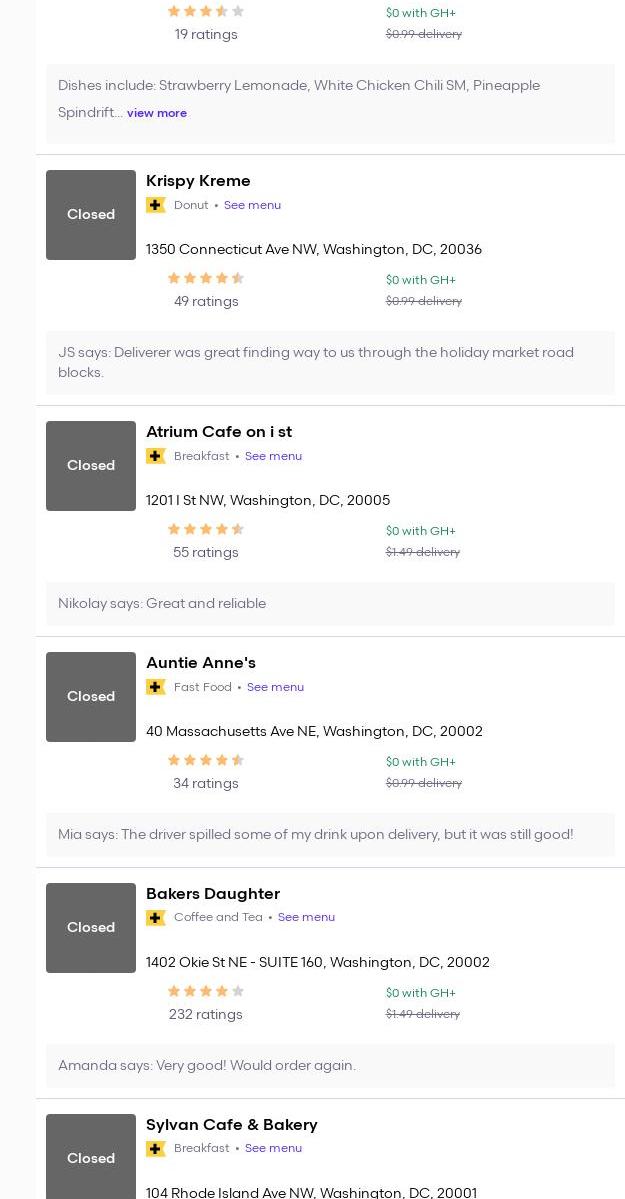Click the star rating for Krispy Kreme
Viewport: 625px width, 1199px height.
[x=205, y=279]
